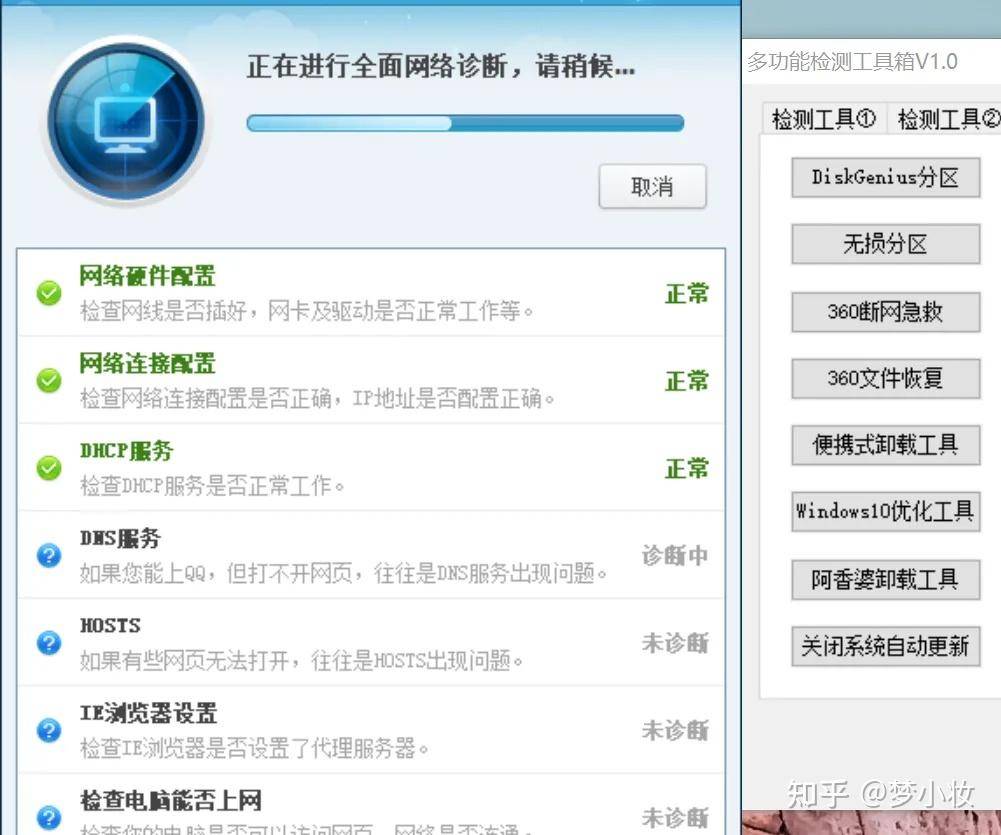This screenshot has height=835, width=1001.
Task: Open Windows10优化工具
Action: point(885,511)
